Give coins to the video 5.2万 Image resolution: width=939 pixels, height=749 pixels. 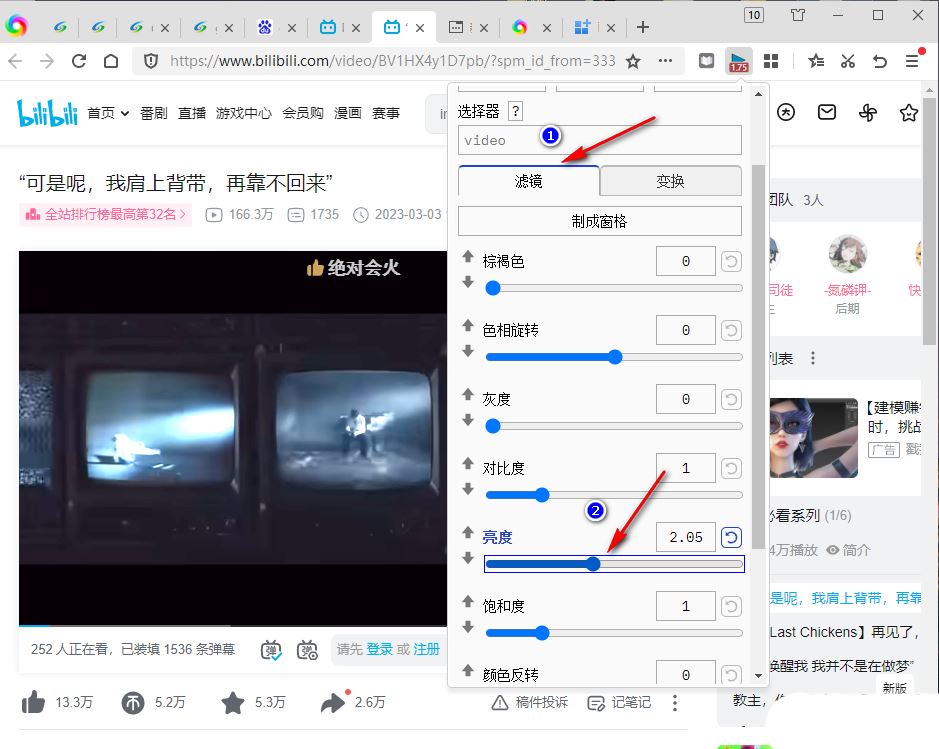coord(133,702)
